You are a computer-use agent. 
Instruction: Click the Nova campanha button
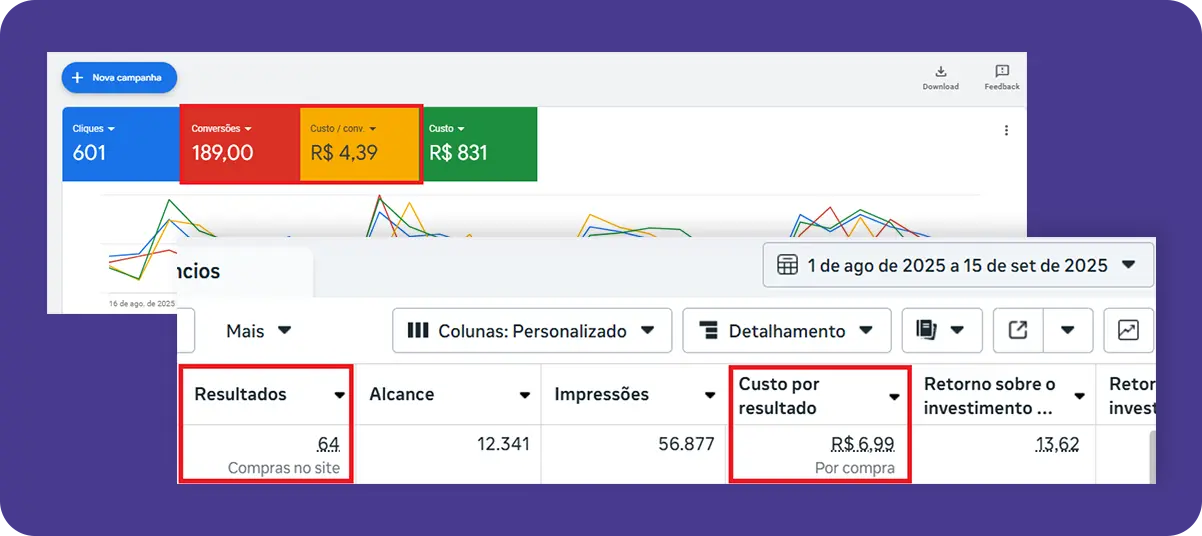coord(119,78)
